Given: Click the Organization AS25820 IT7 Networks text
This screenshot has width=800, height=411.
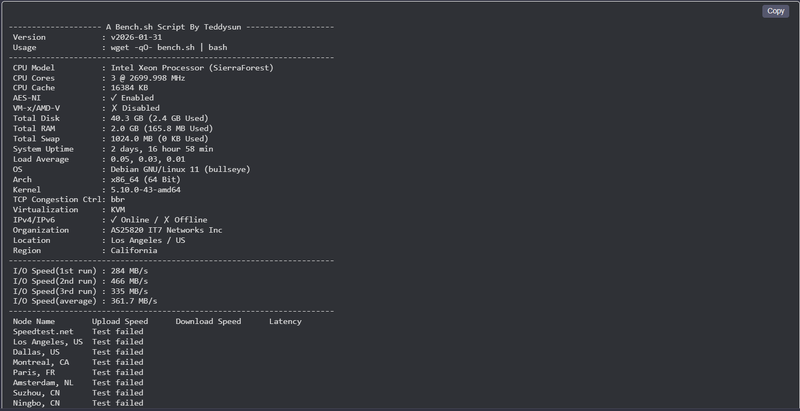Looking at the screenshot, I should (x=166, y=230).
